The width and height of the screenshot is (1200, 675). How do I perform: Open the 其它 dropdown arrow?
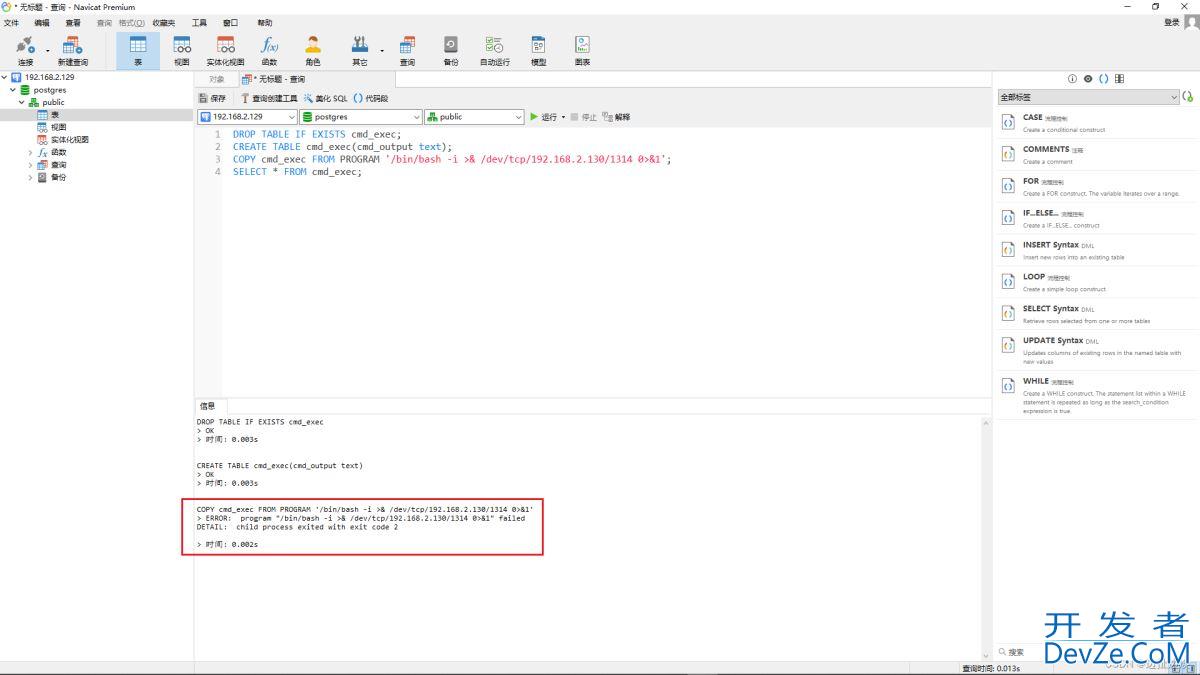(x=381, y=50)
